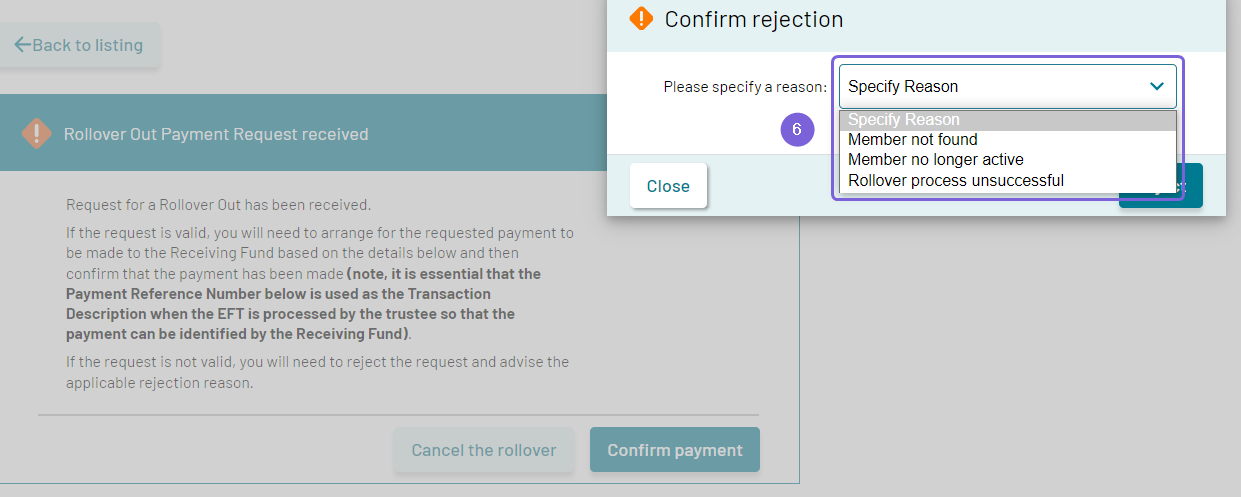Choose 'Member no longer active' reason
Screen dimensions: 1241x497
coord(1008,160)
